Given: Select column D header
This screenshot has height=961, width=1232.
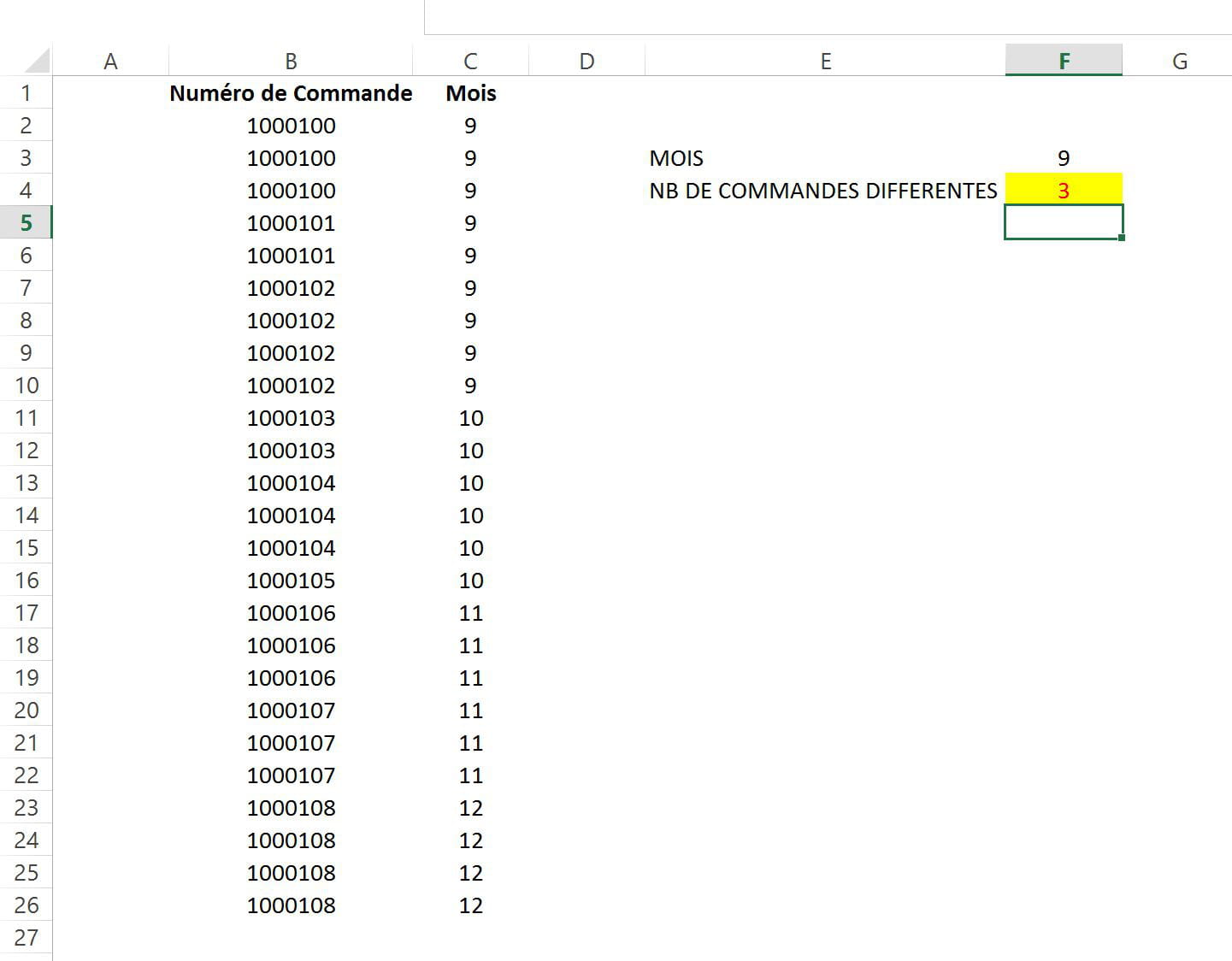Looking at the screenshot, I should coord(587,61).
